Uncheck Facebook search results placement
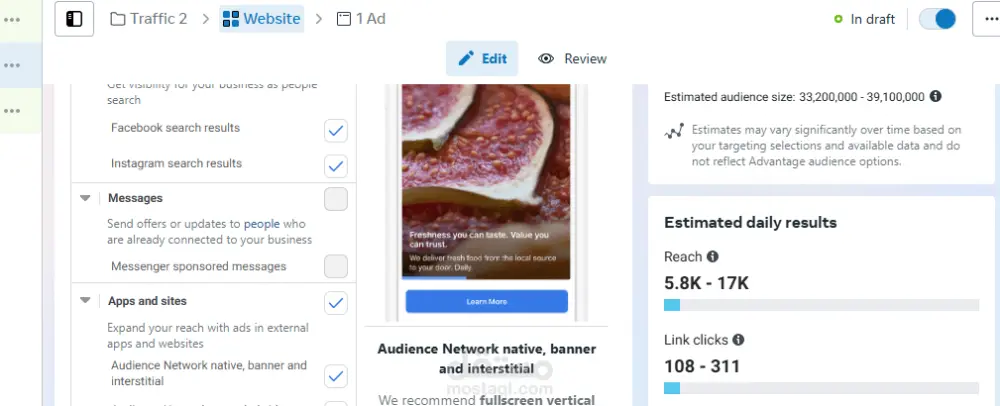 pyautogui.click(x=336, y=130)
